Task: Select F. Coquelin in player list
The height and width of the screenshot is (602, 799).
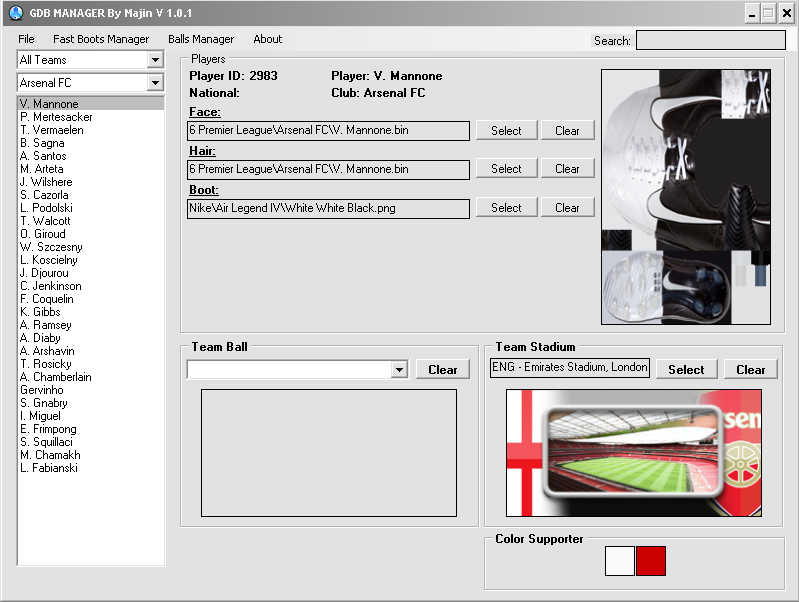Action: tap(91, 299)
